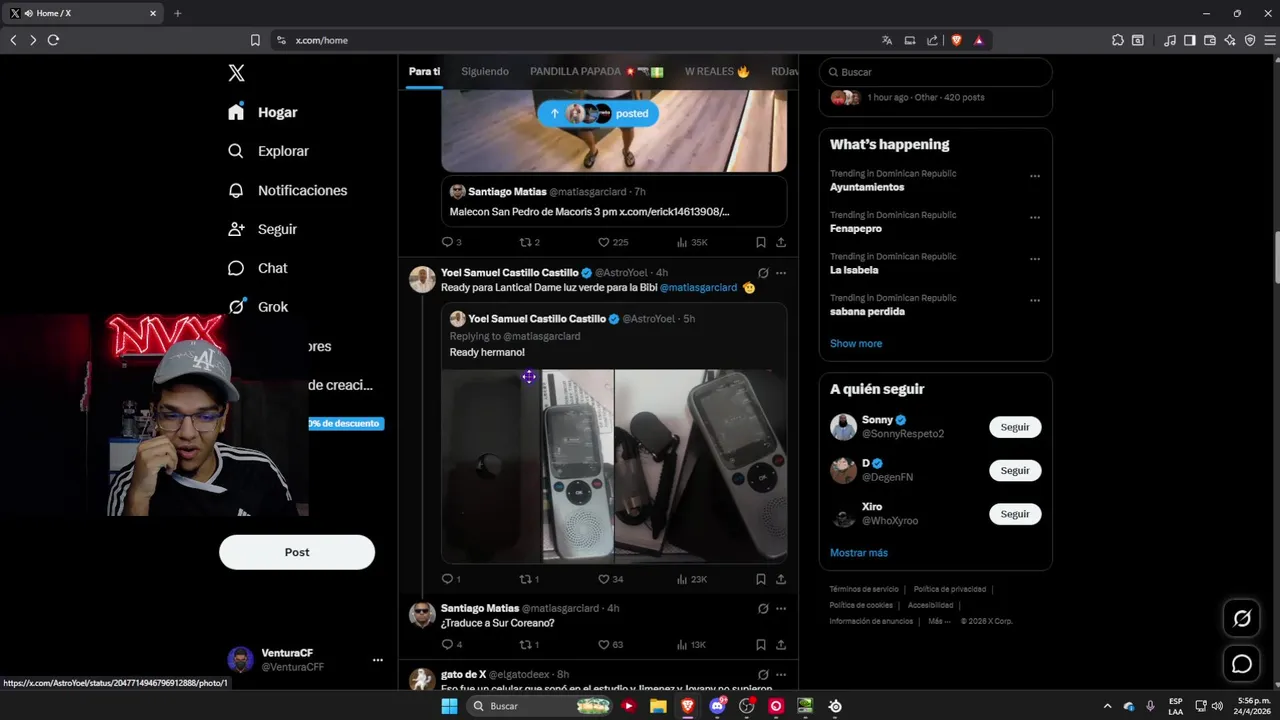This screenshot has height=720, width=1280.
Task: Follow Xiro with Seguir button
Action: point(1015,514)
